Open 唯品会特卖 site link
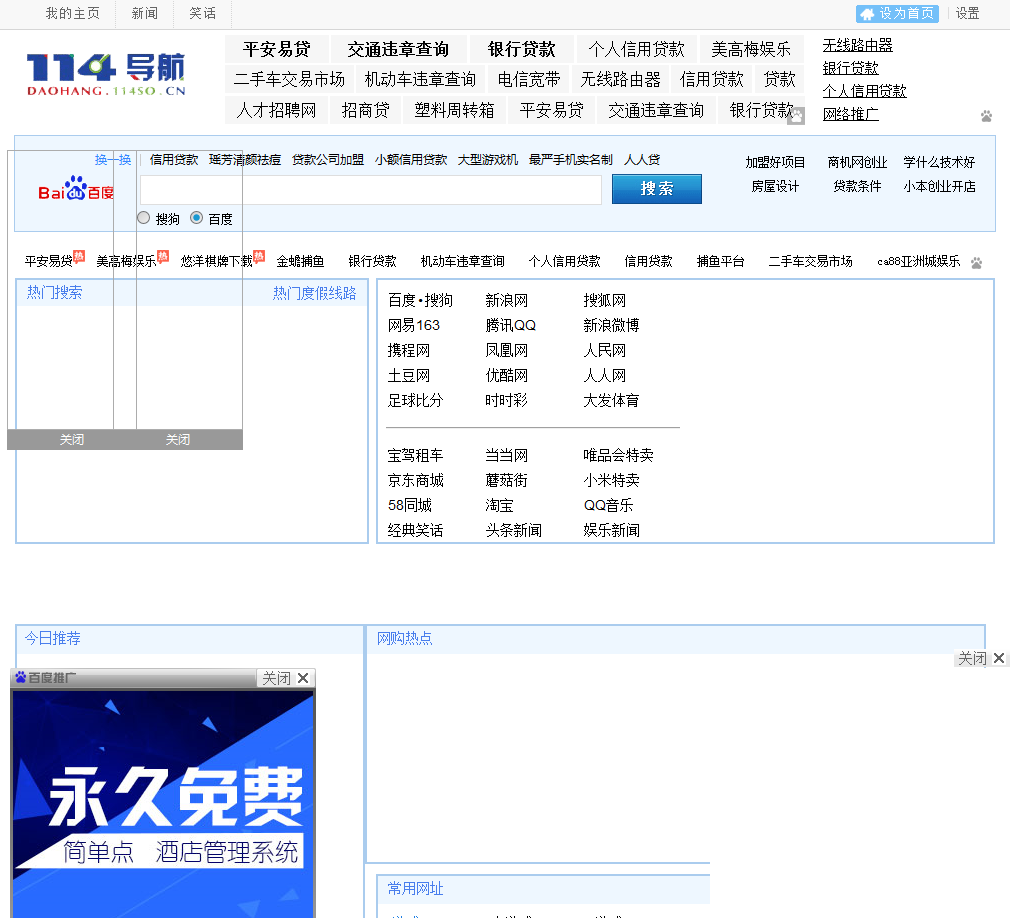1010x918 pixels. pos(618,455)
